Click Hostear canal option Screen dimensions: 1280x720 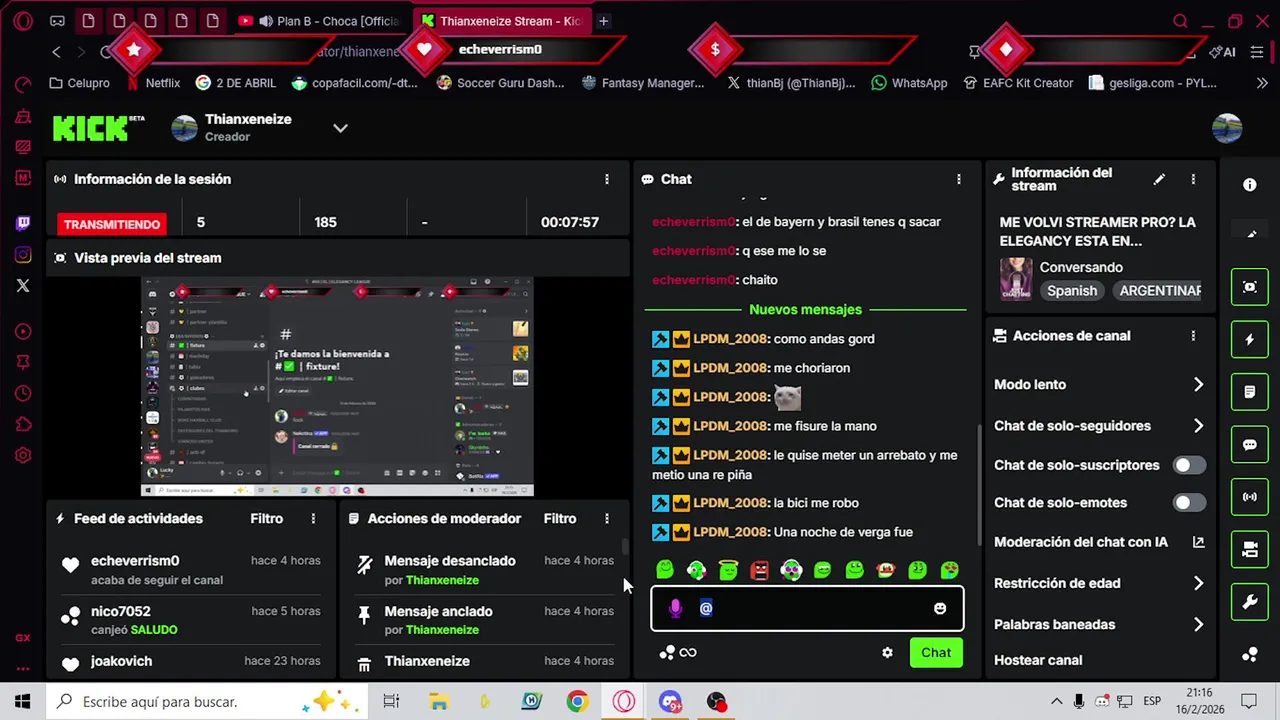pyautogui.click(x=1038, y=660)
